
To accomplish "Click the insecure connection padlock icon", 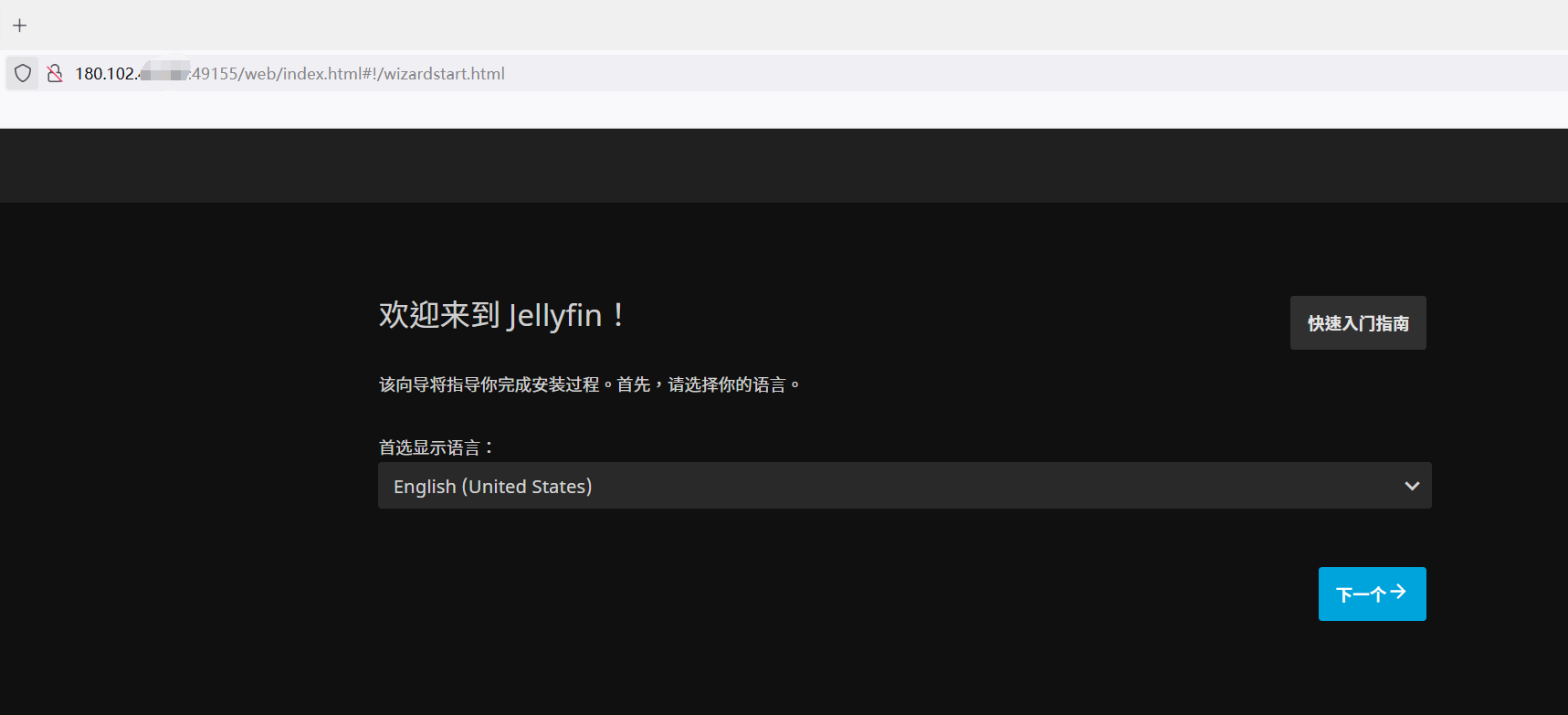I will coord(55,73).
